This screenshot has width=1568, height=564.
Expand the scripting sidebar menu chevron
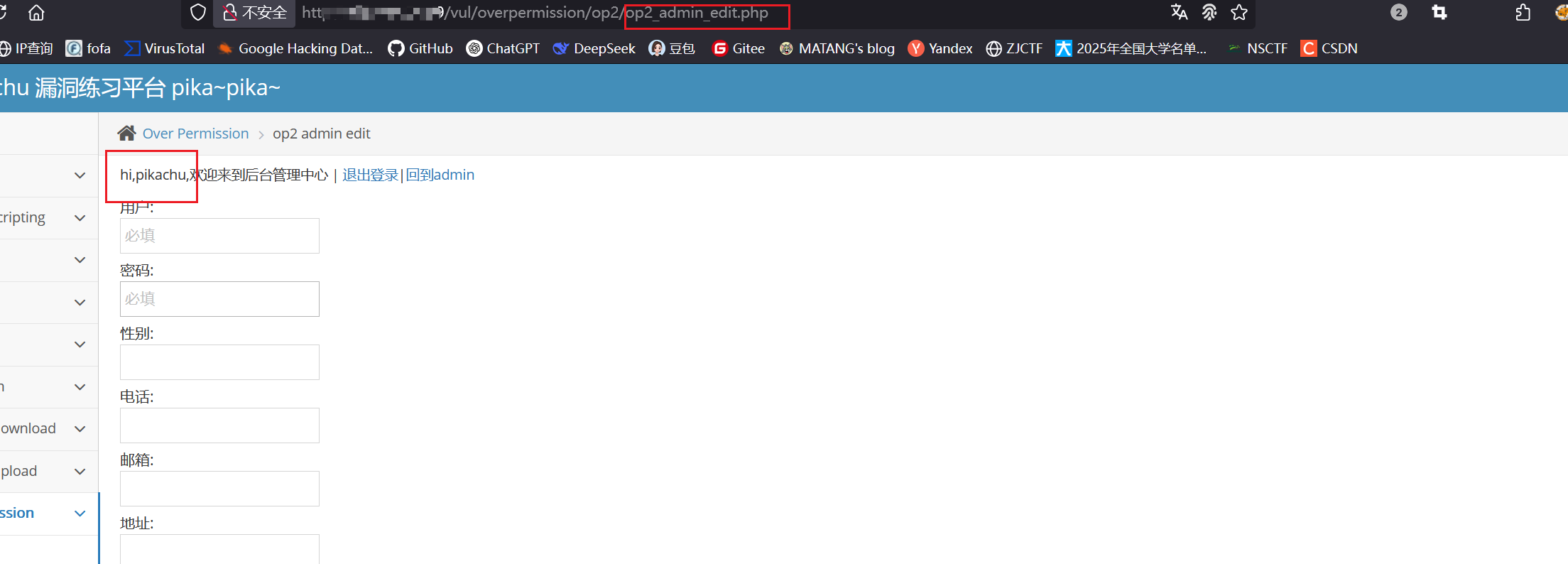pyautogui.click(x=80, y=218)
